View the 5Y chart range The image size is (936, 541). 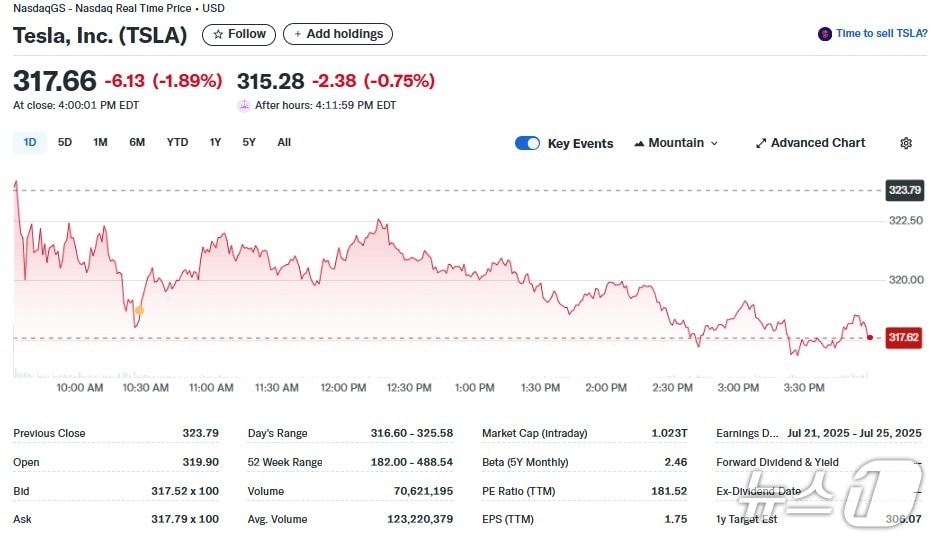click(x=249, y=142)
